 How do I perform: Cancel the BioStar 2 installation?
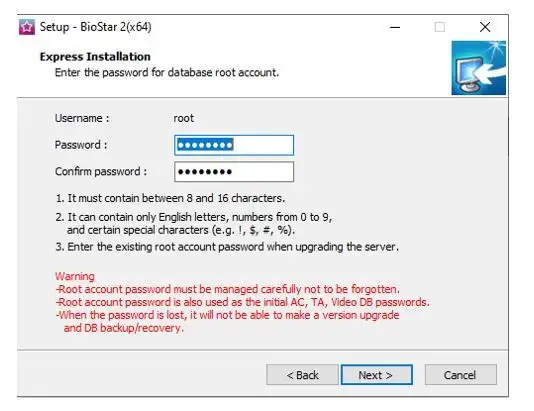pos(460,375)
